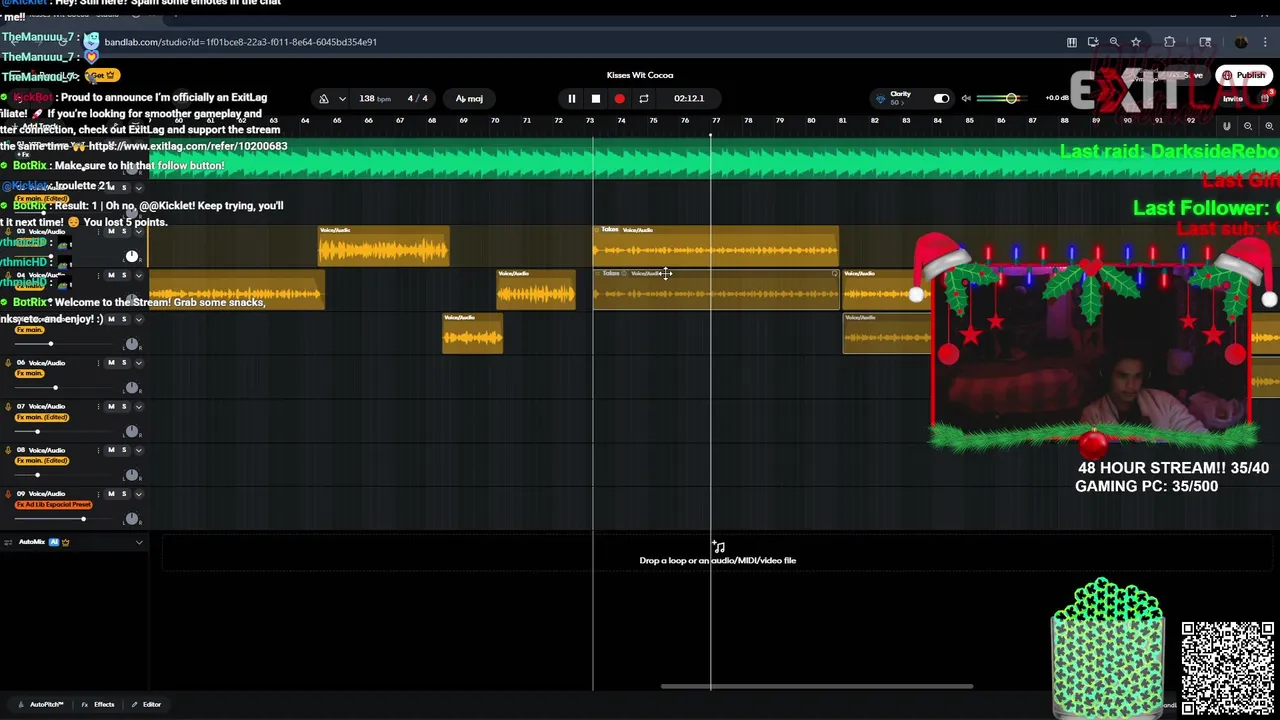Expand track 08 options chevron
The height and width of the screenshot is (720, 1280).
click(139, 450)
